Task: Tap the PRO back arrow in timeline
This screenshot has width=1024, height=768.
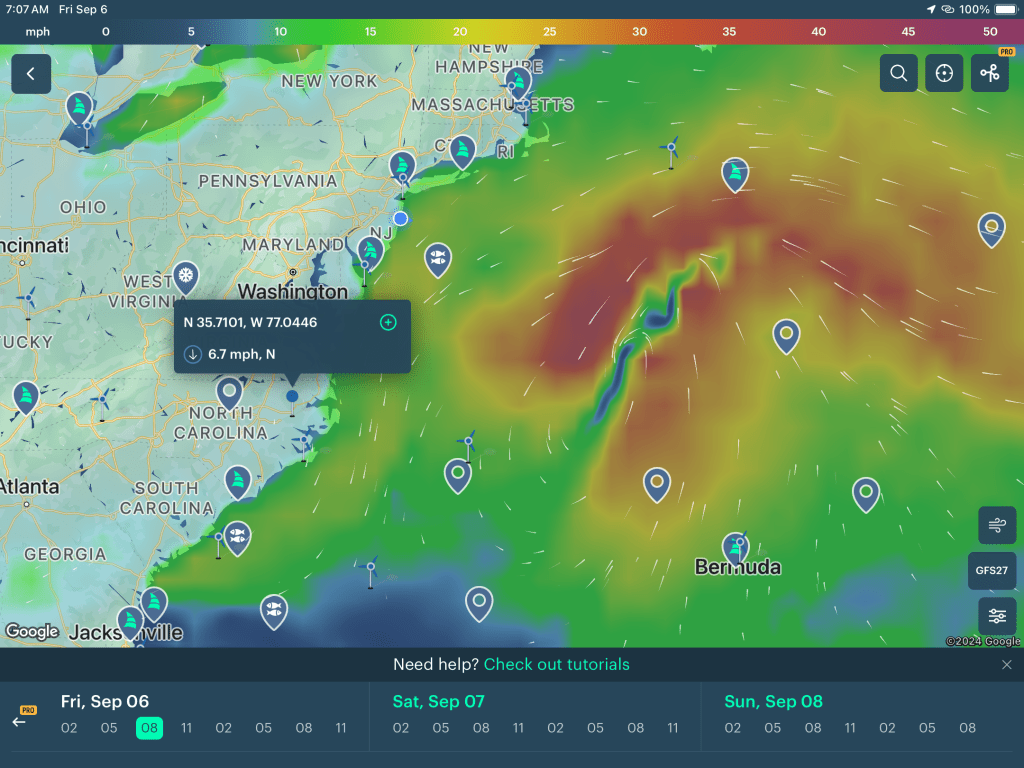Action: pos(20,720)
